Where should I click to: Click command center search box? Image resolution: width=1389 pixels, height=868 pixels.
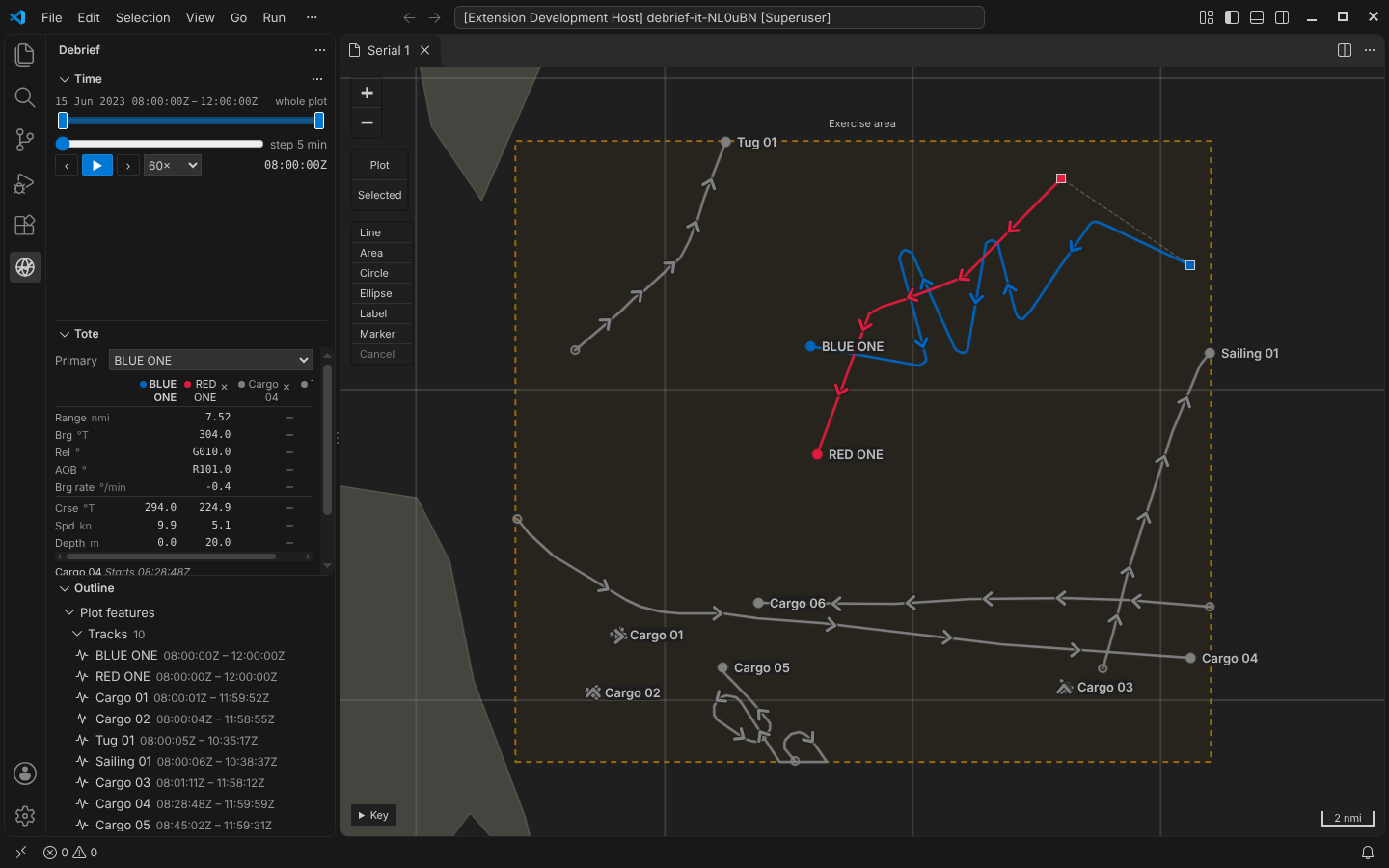tap(719, 17)
